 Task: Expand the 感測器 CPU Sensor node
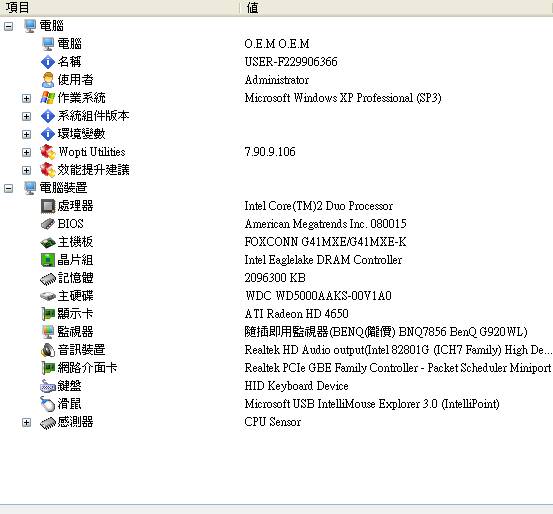pyautogui.click(x=26, y=422)
